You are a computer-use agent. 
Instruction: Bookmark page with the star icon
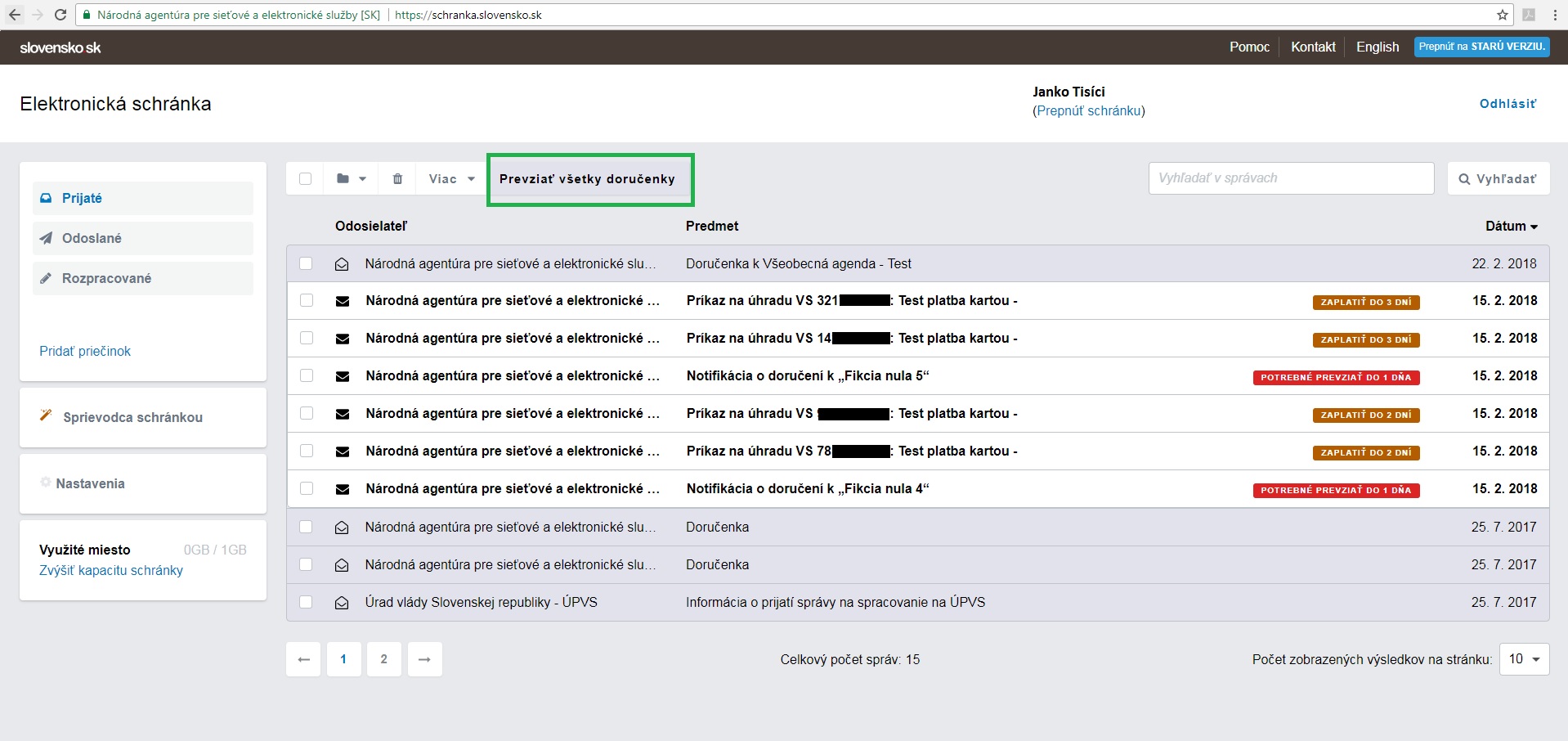pos(1502,15)
